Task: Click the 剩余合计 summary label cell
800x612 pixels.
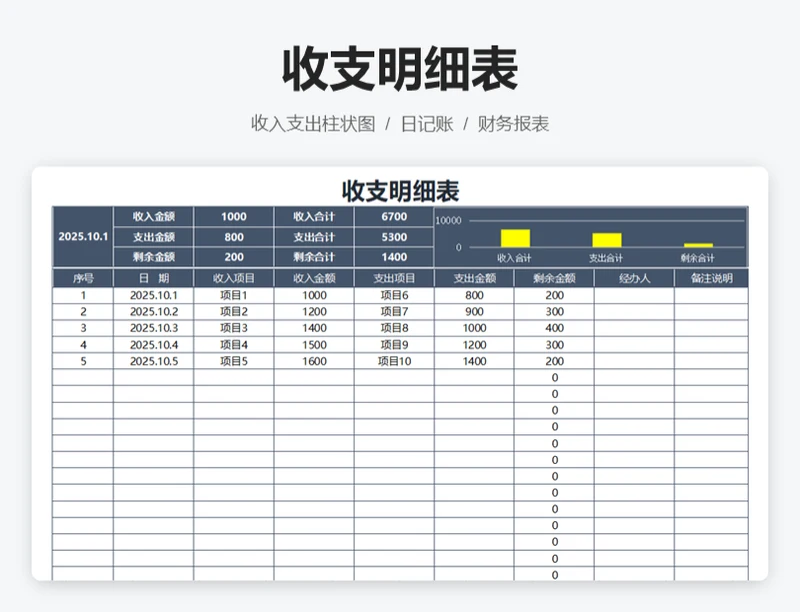Action: click(x=314, y=257)
